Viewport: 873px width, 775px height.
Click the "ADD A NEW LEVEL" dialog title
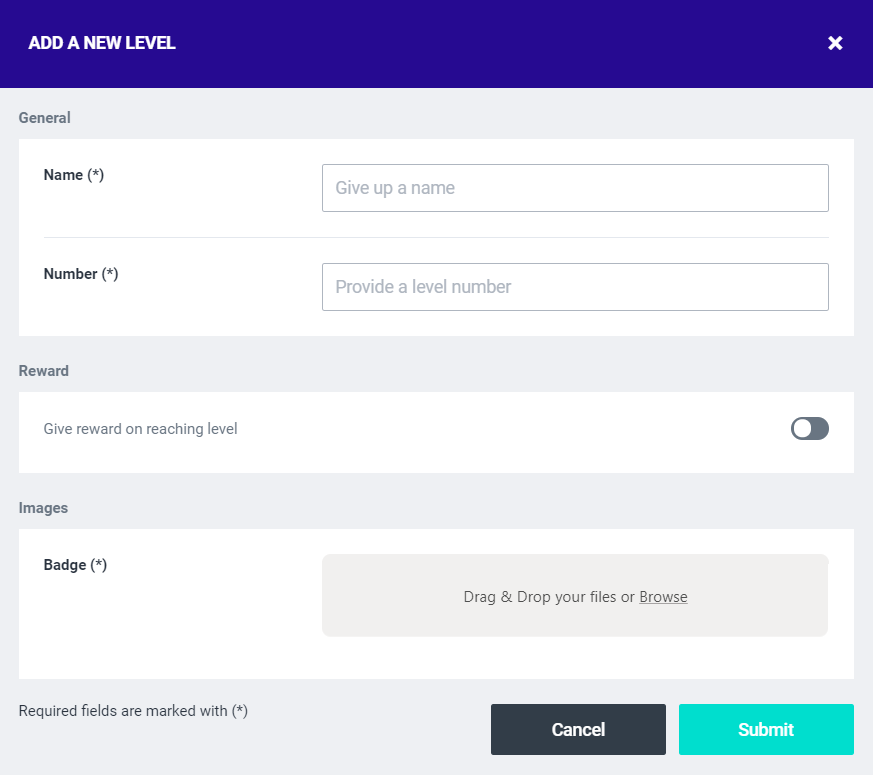(x=102, y=43)
